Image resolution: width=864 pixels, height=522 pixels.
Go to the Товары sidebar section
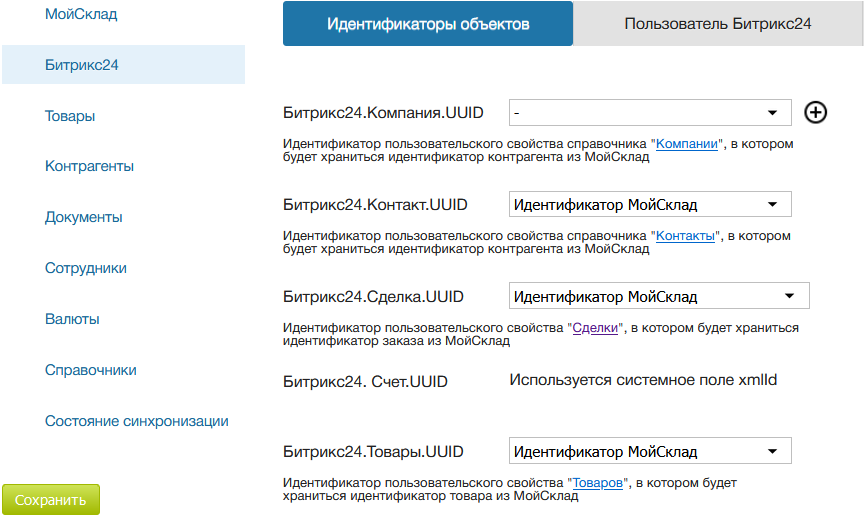[x=70, y=116]
